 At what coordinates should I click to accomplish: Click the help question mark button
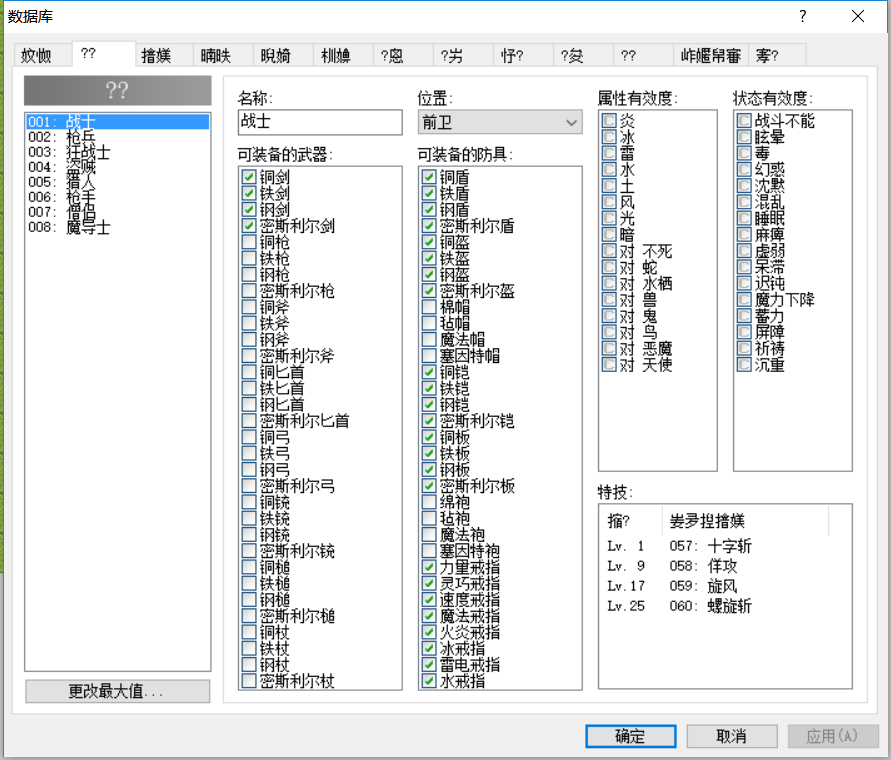[802, 16]
